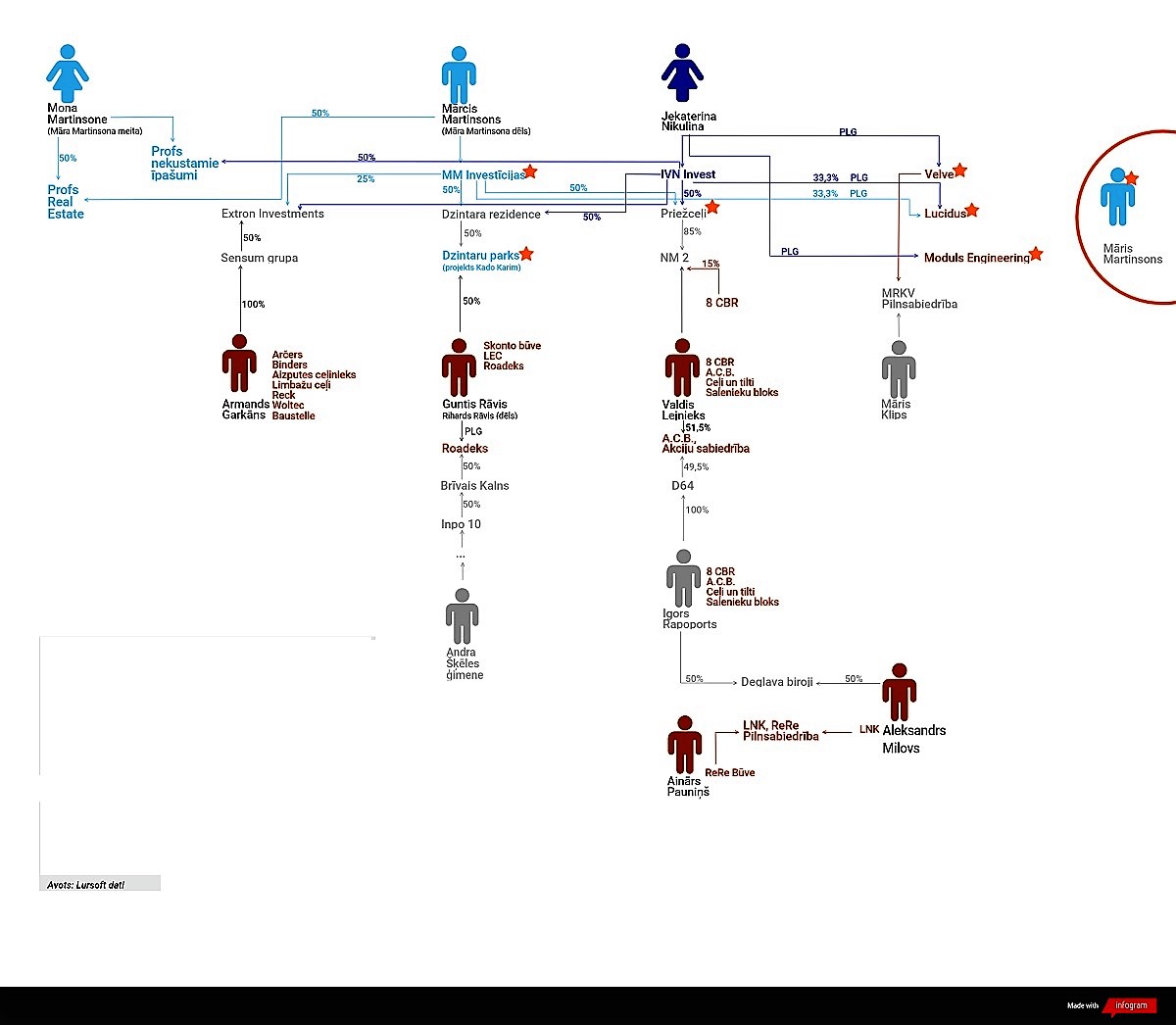The width and height of the screenshot is (1176, 1025).
Task: Click Andra Šķēles ģimene's grey person icon
Action: [x=462, y=616]
